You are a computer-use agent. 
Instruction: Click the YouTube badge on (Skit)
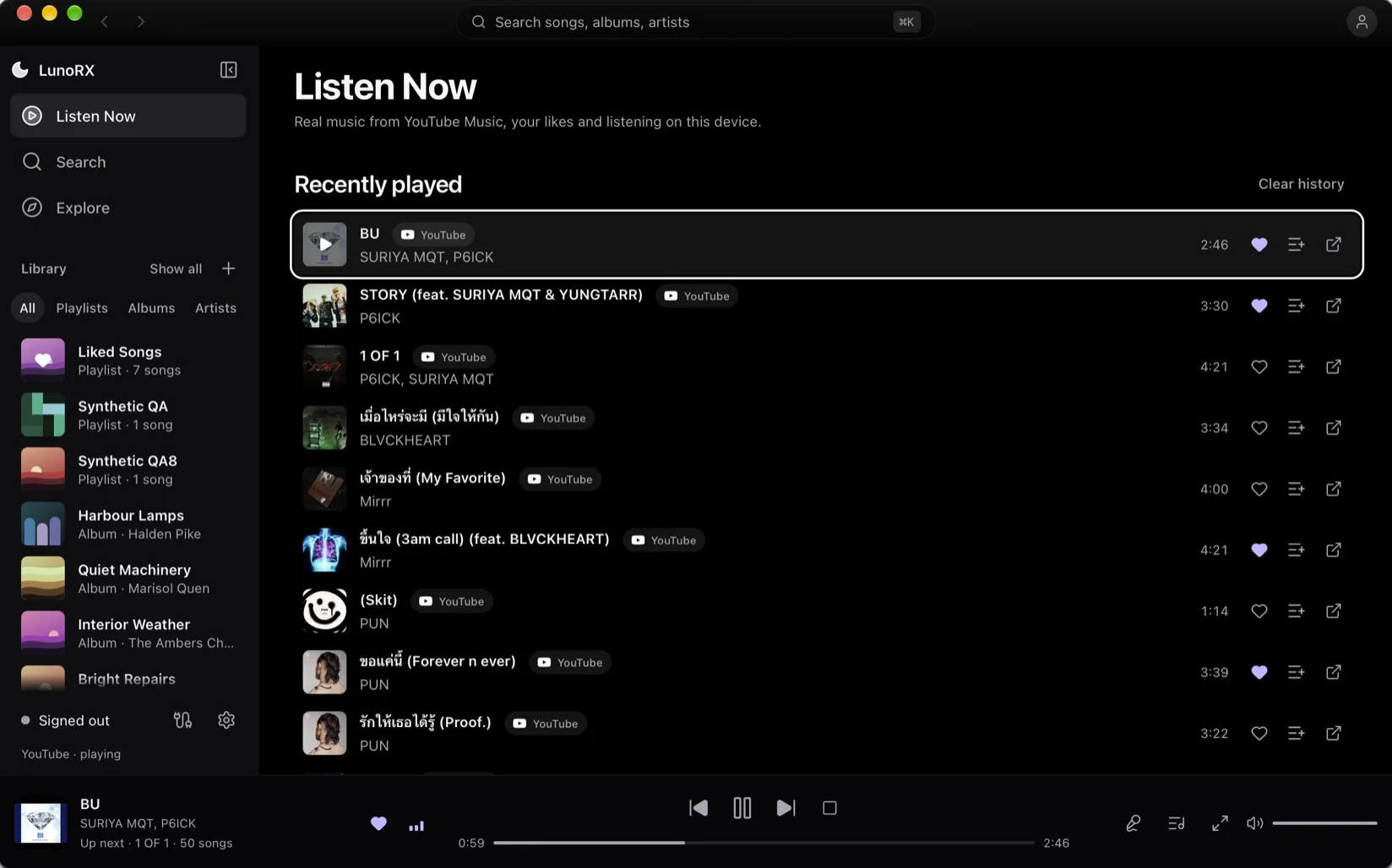click(x=452, y=601)
